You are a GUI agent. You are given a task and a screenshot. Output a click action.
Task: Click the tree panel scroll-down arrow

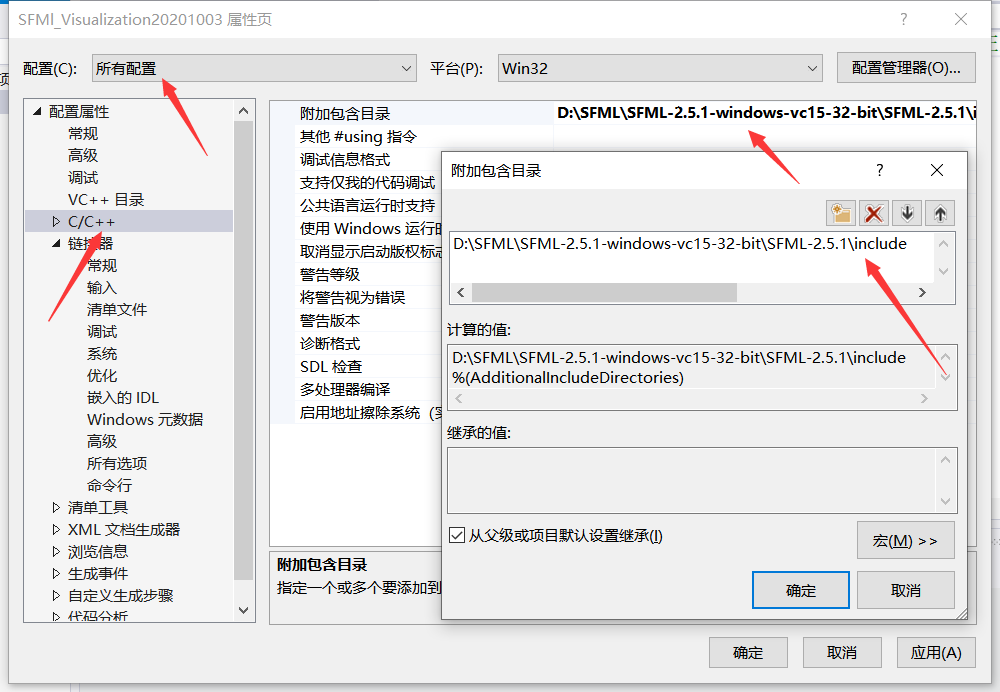(x=243, y=610)
